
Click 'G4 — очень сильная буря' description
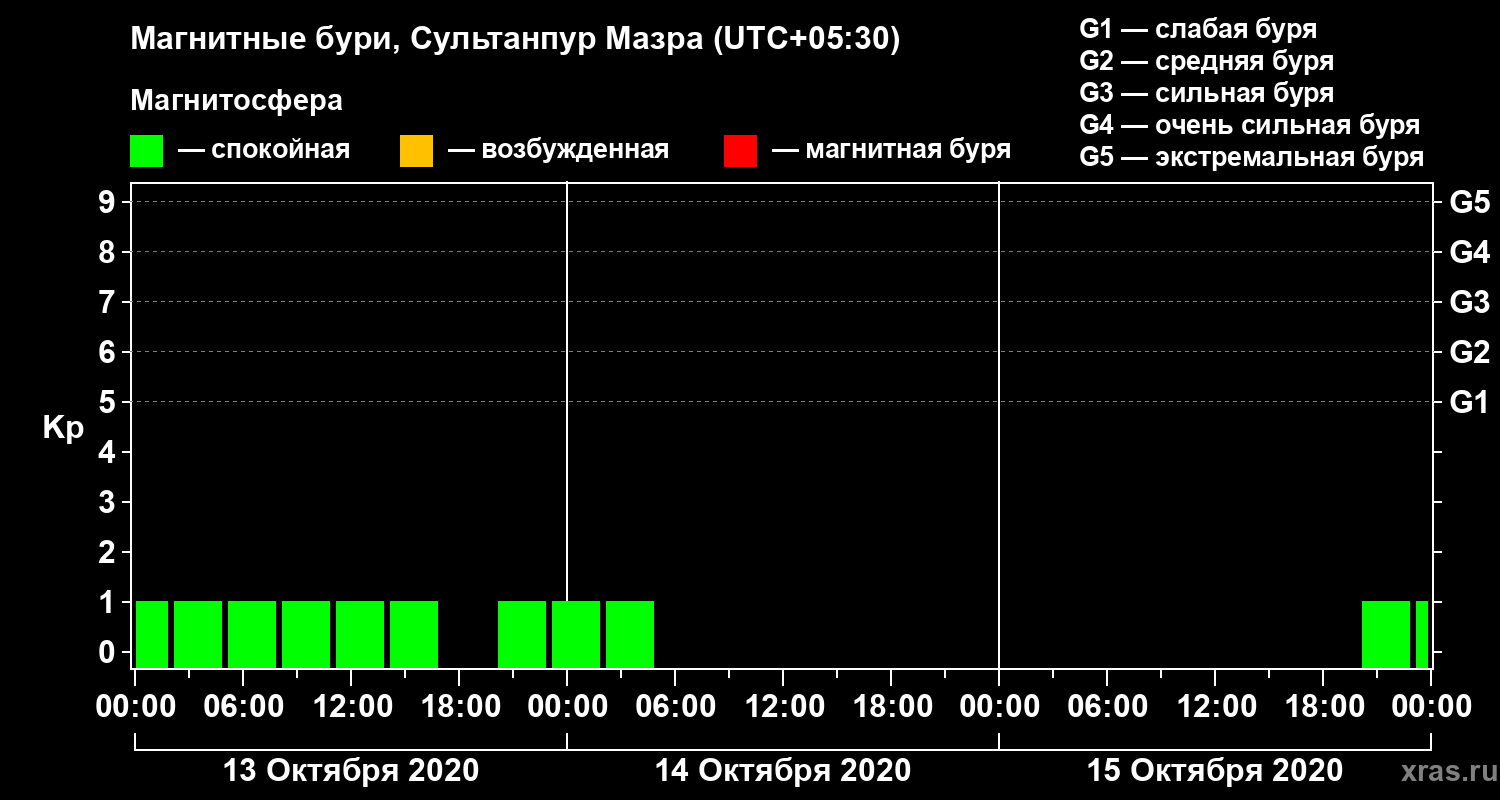[x=1249, y=125]
